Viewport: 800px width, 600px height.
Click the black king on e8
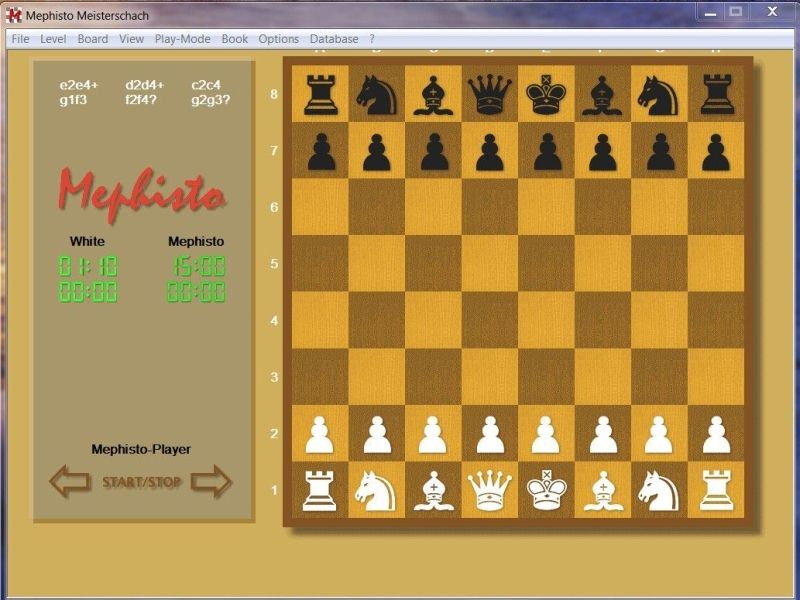click(546, 94)
